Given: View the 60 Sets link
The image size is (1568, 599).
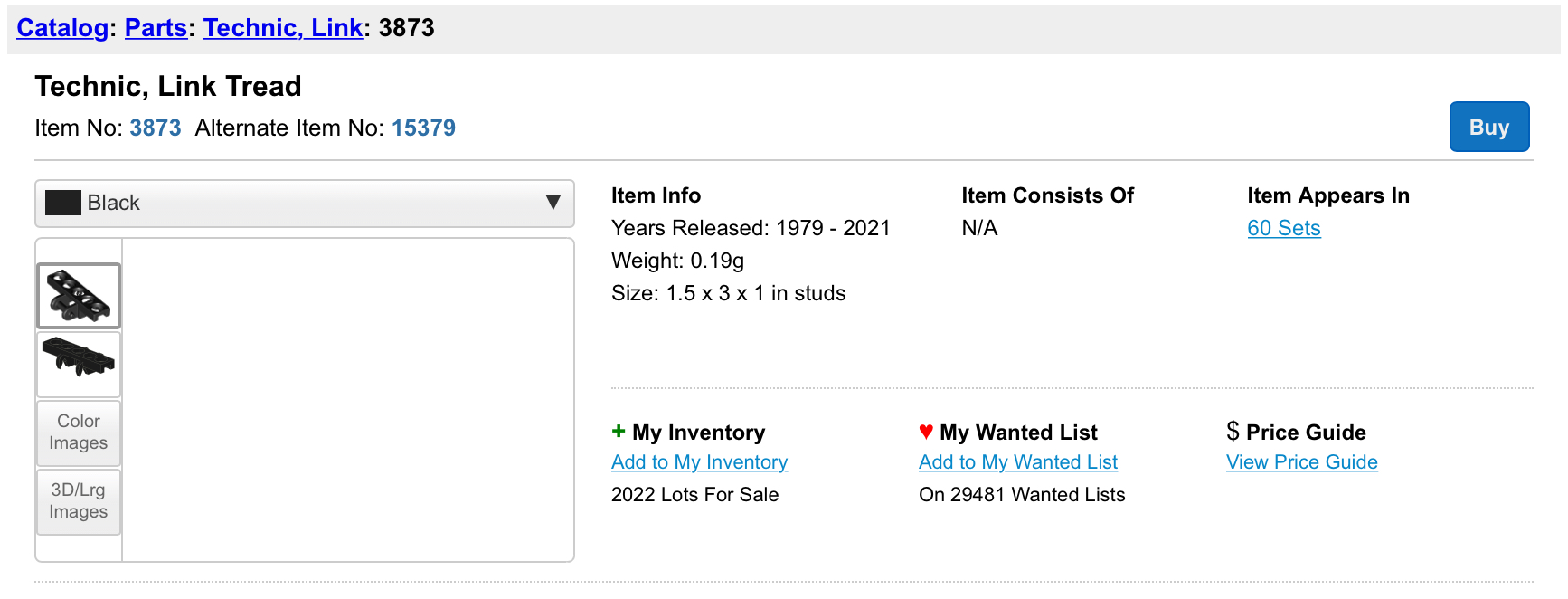Looking at the screenshot, I should [x=1283, y=229].
